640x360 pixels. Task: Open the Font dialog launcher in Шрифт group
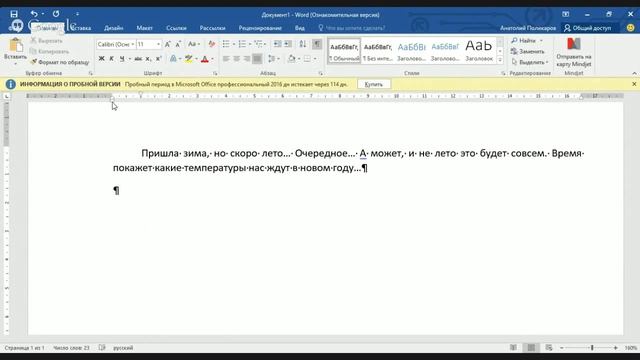215,73
